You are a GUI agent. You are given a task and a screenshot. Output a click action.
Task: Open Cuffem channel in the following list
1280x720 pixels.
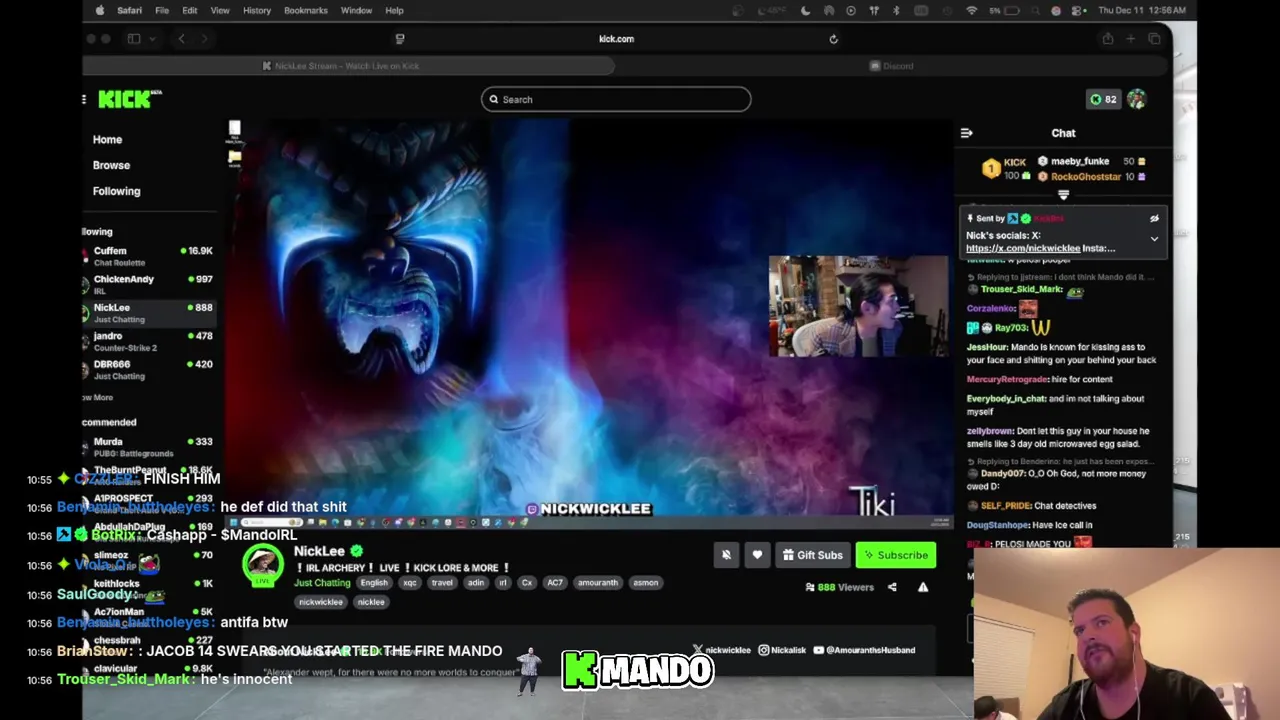pos(148,256)
